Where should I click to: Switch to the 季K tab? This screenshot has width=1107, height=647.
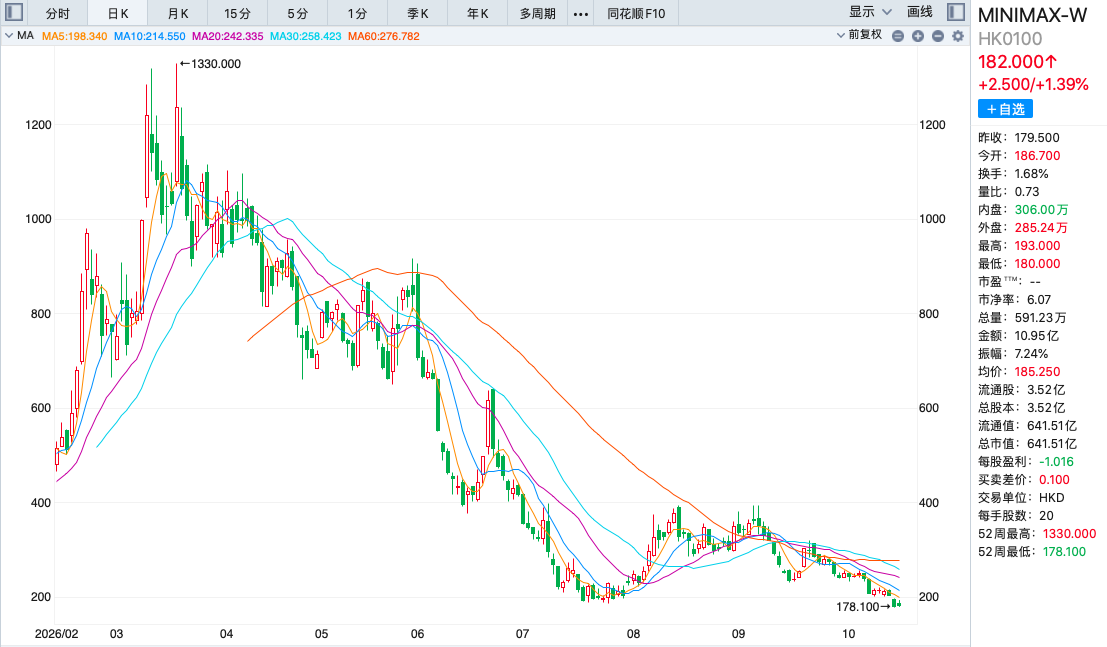417,13
